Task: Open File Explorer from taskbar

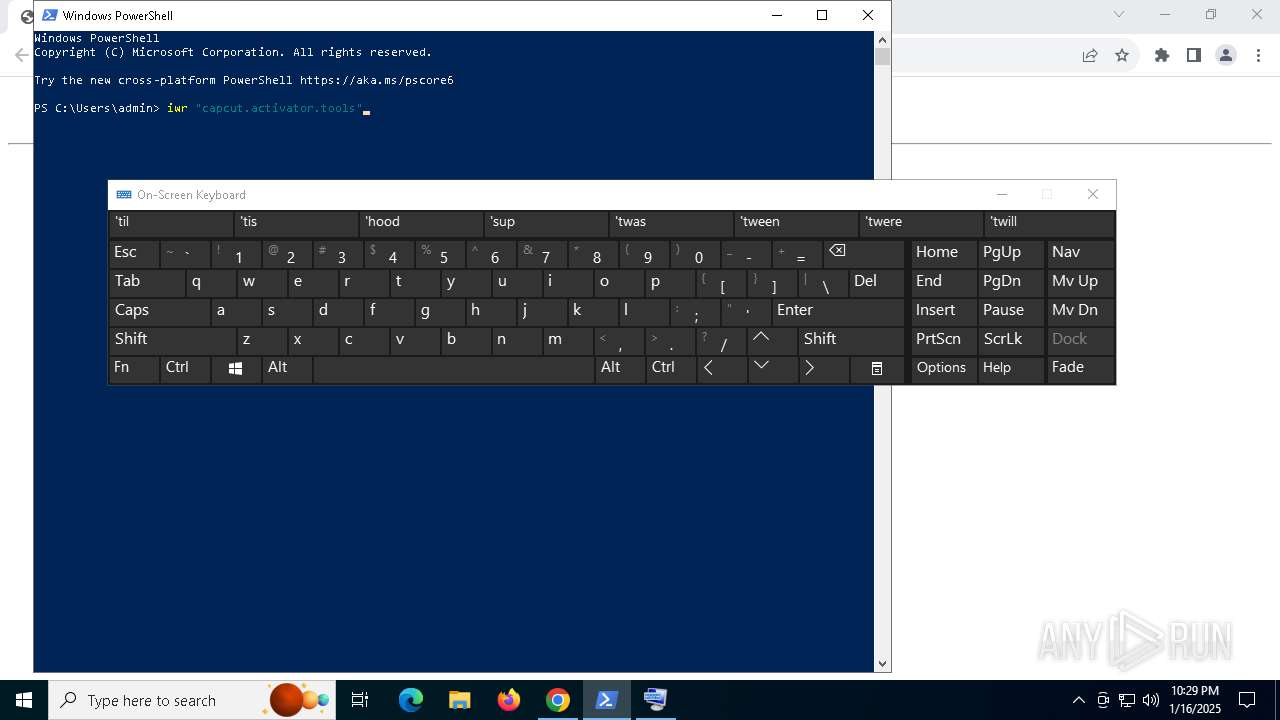Action: click(459, 700)
